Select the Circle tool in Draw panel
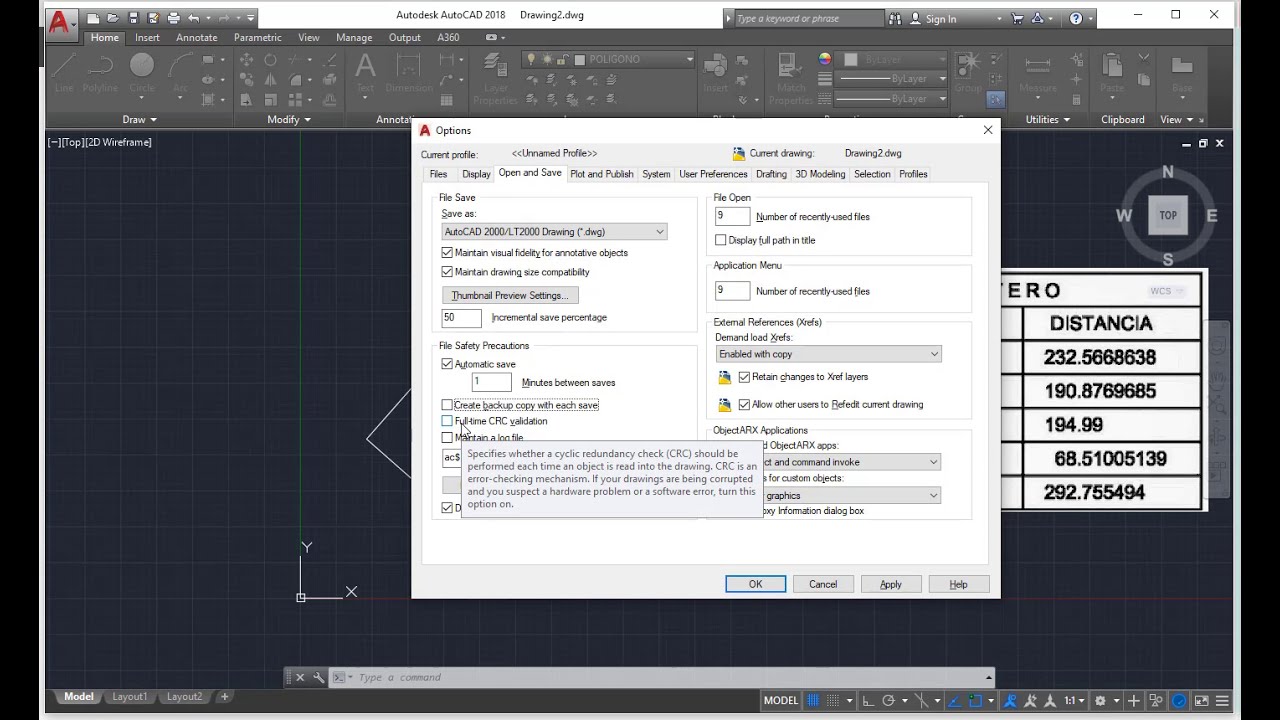The width and height of the screenshot is (1280, 720). (x=141, y=72)
